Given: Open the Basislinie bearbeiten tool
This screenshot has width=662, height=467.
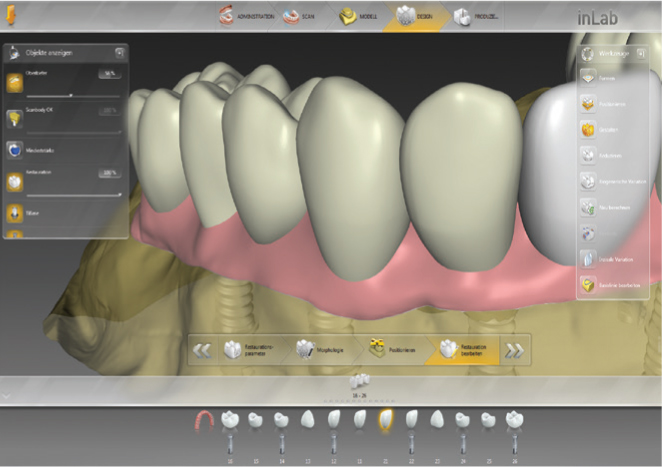Looking at the screenshot, I should click(588, 284).
